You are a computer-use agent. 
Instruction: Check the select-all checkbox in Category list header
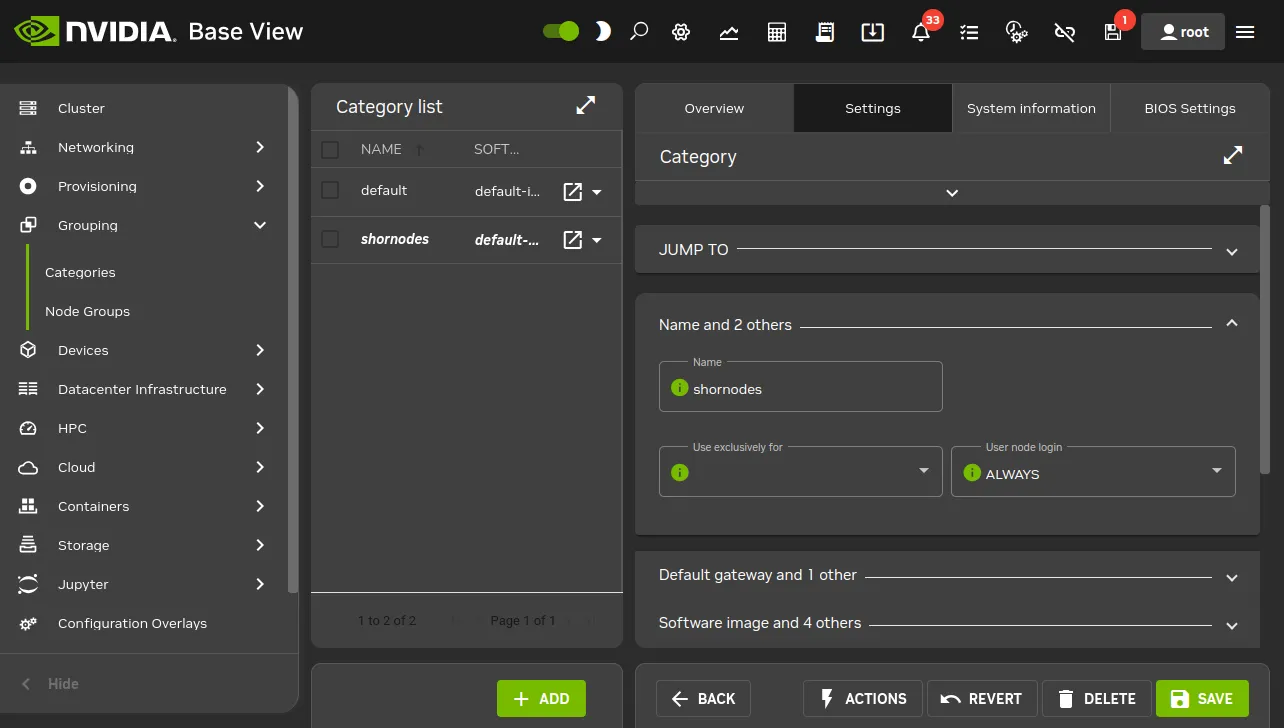[330, 150]
